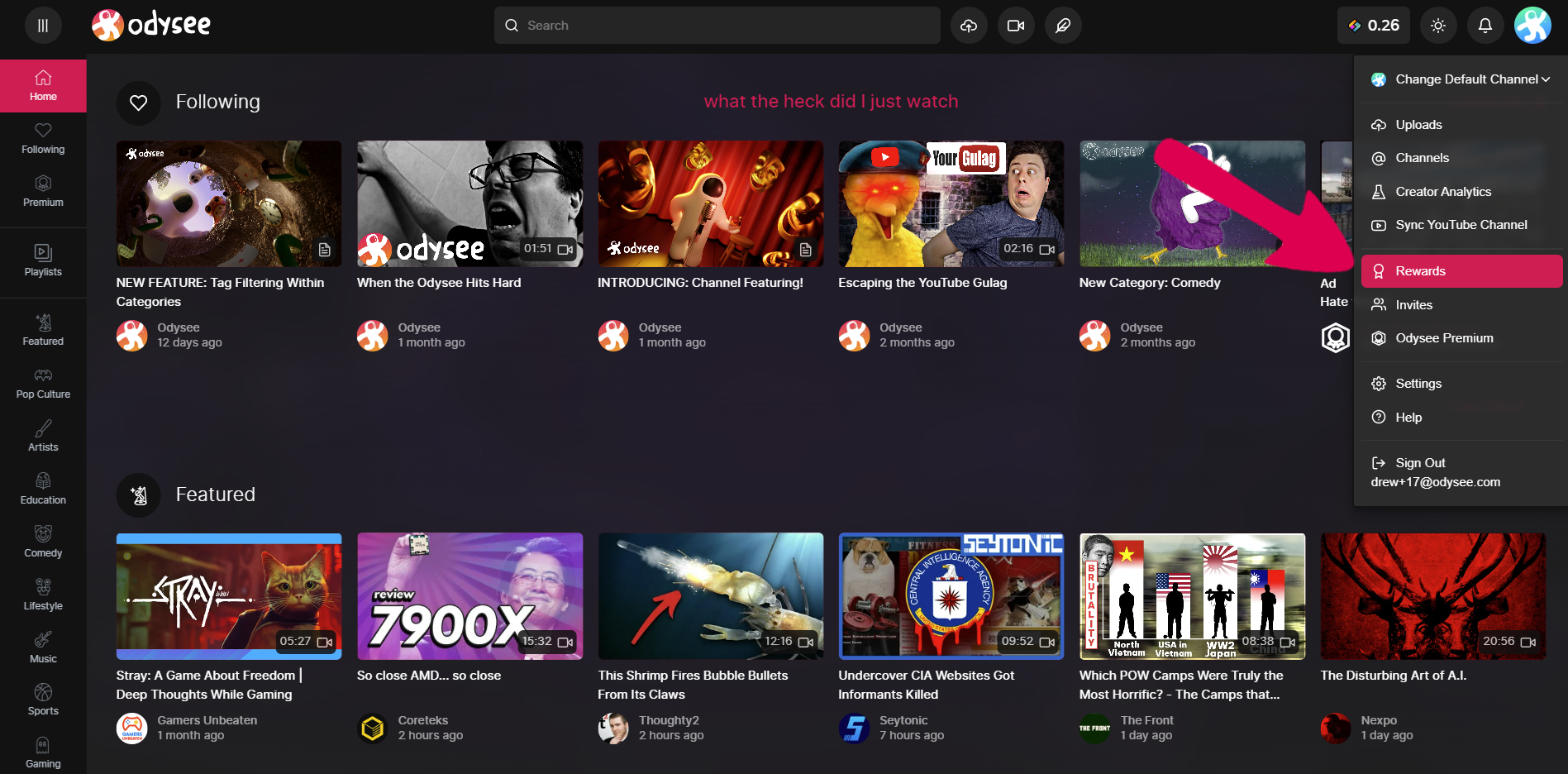Click Sign Out in the user menu
The width and height of the screenshot is (1568, 774).
pos(1461,472)
